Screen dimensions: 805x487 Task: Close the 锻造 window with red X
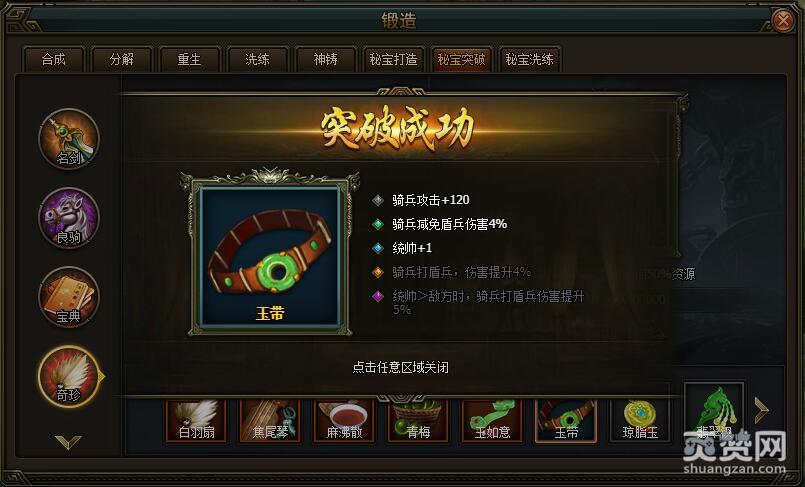(783, 21)
